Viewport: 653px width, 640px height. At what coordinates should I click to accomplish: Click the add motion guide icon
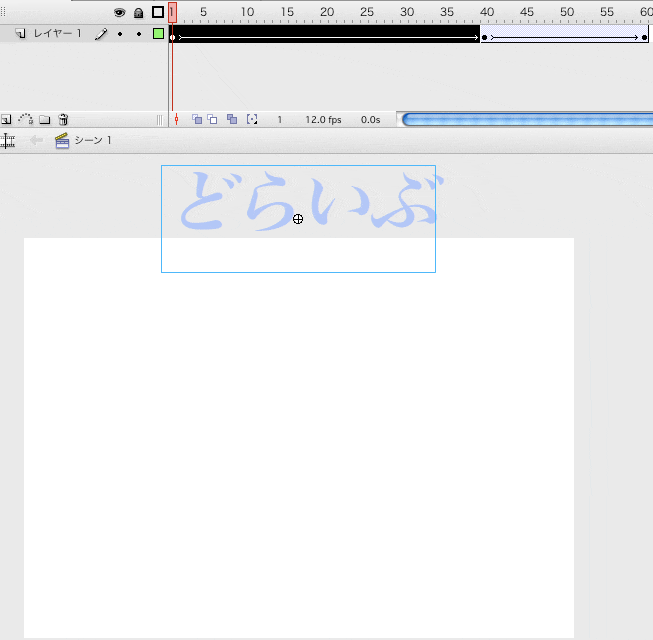(x=25, y=120)
